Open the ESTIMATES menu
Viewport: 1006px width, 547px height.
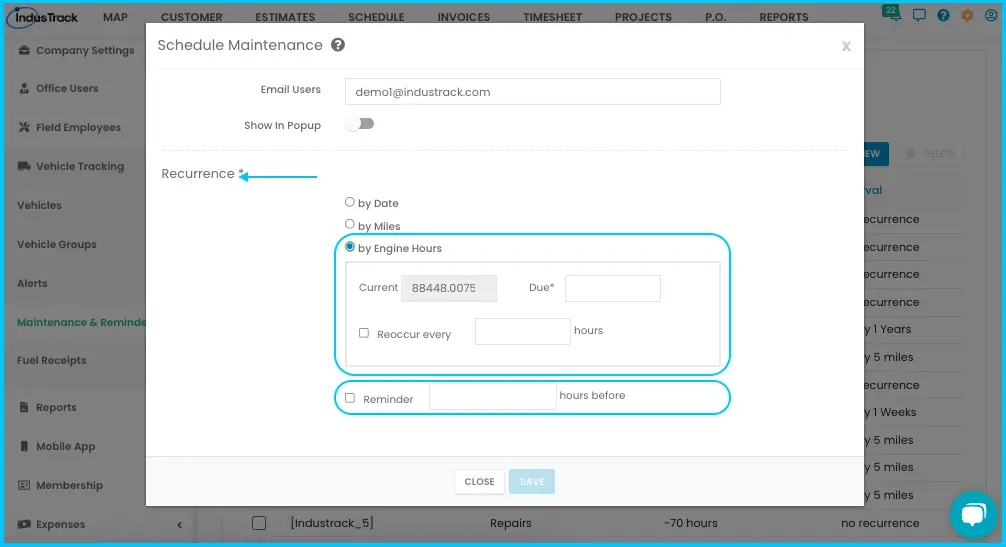(285, 17)
